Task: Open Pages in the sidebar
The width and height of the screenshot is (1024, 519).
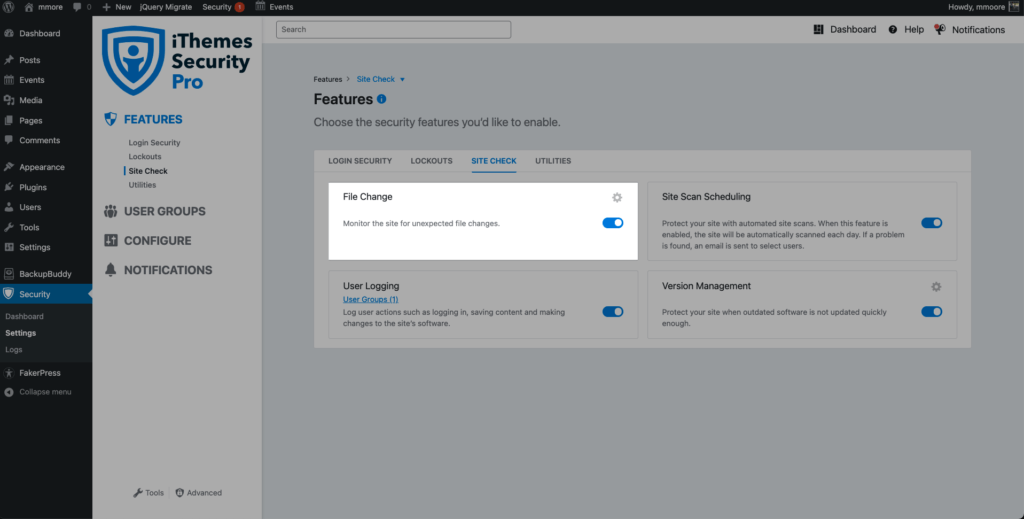Action: point(31,121)
